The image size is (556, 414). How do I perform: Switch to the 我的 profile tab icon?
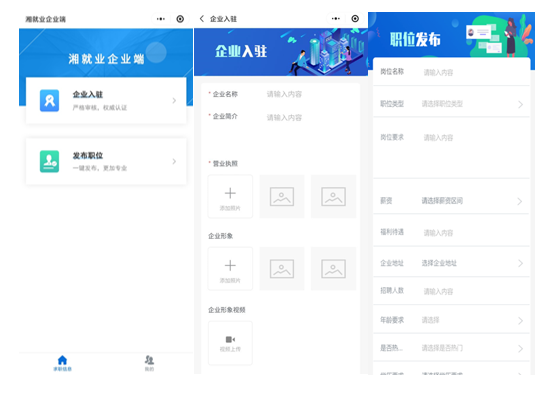149,360
